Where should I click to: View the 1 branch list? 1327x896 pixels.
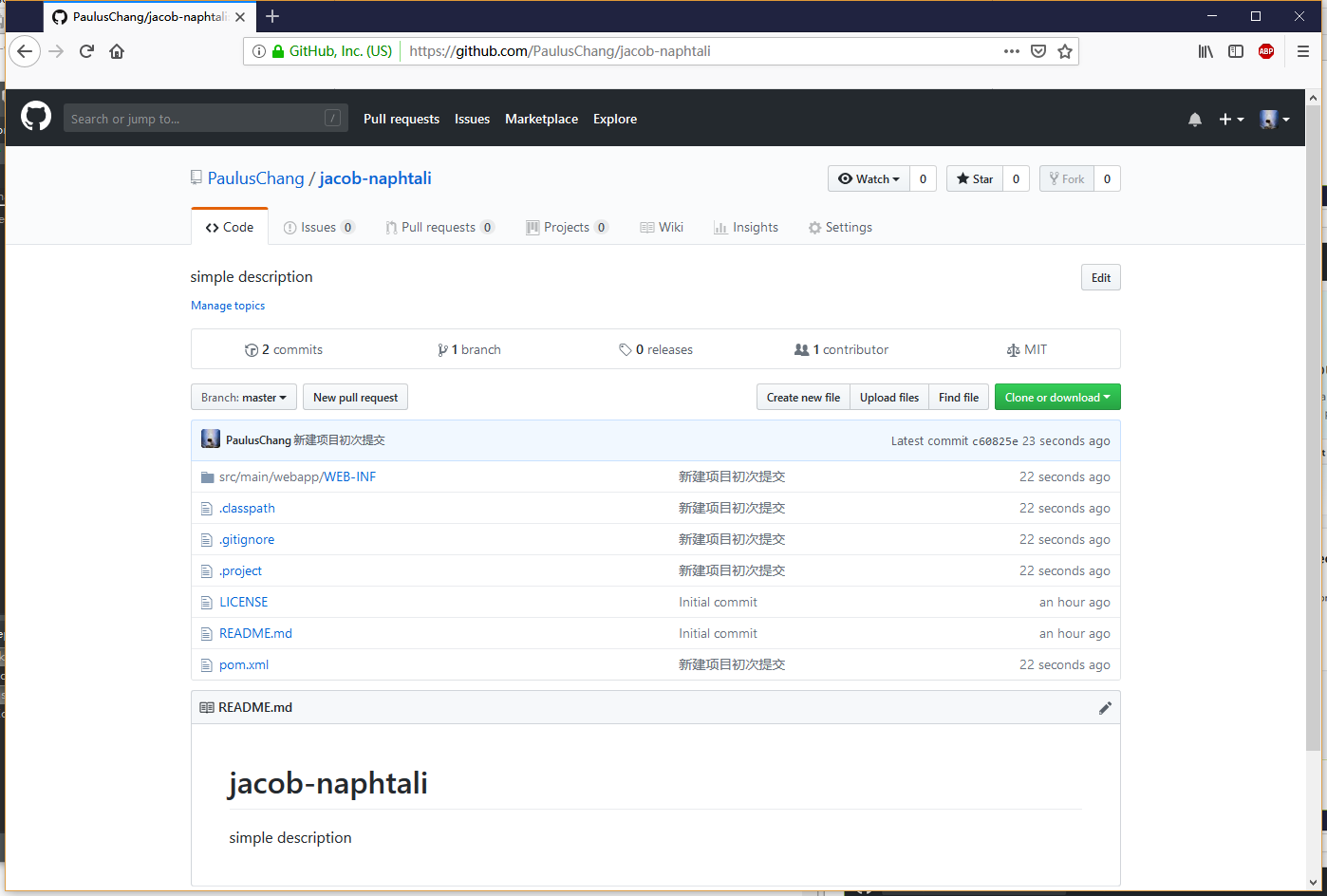click(469, 350)
